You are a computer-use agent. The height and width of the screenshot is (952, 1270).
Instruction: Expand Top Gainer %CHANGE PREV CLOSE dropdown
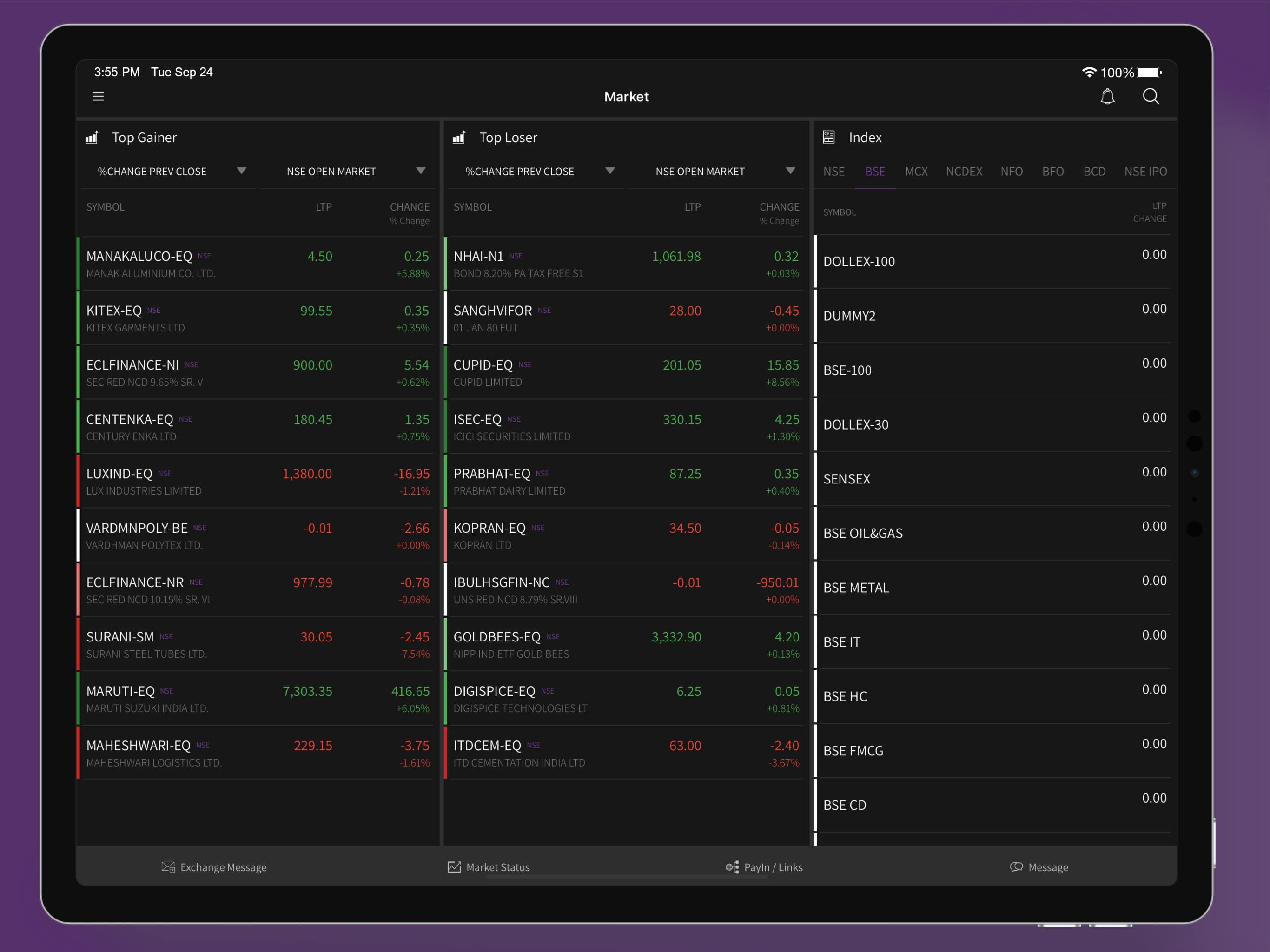coord(168,171)
